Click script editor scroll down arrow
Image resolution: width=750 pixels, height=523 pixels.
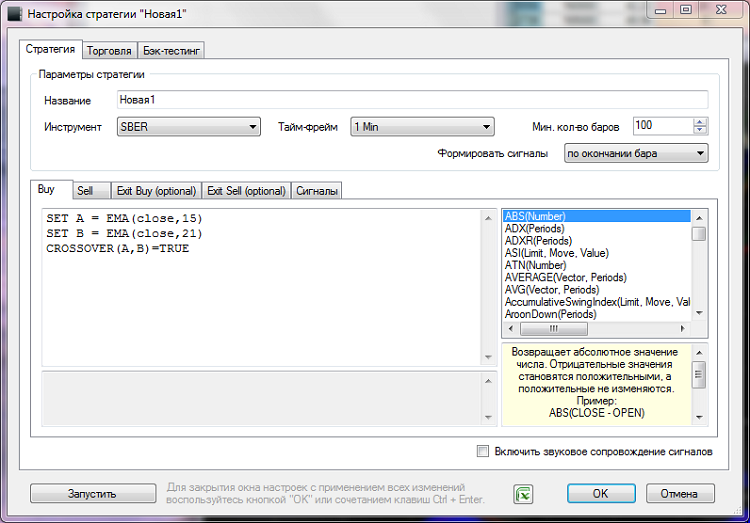coord(488,357)
